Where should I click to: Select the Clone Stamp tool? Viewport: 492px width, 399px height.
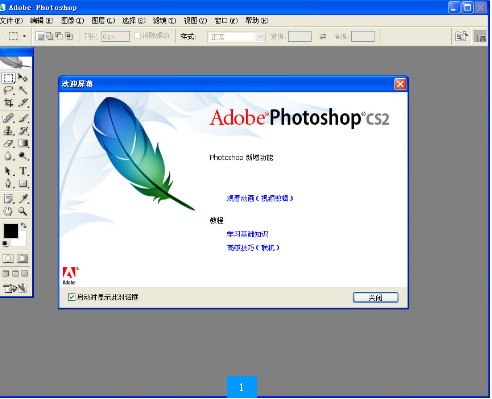[x=8, y=131]
